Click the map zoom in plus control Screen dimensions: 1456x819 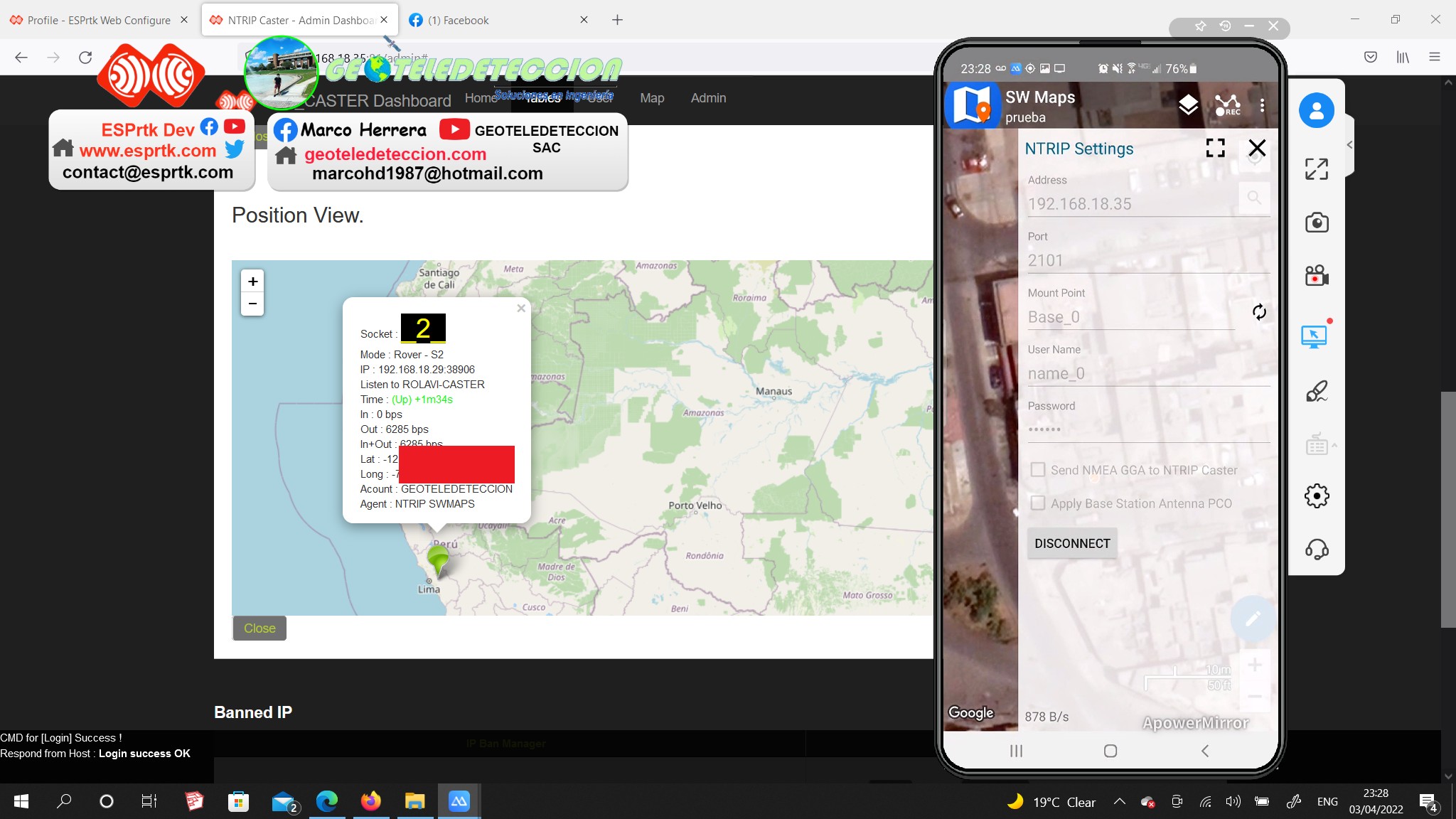252,282
